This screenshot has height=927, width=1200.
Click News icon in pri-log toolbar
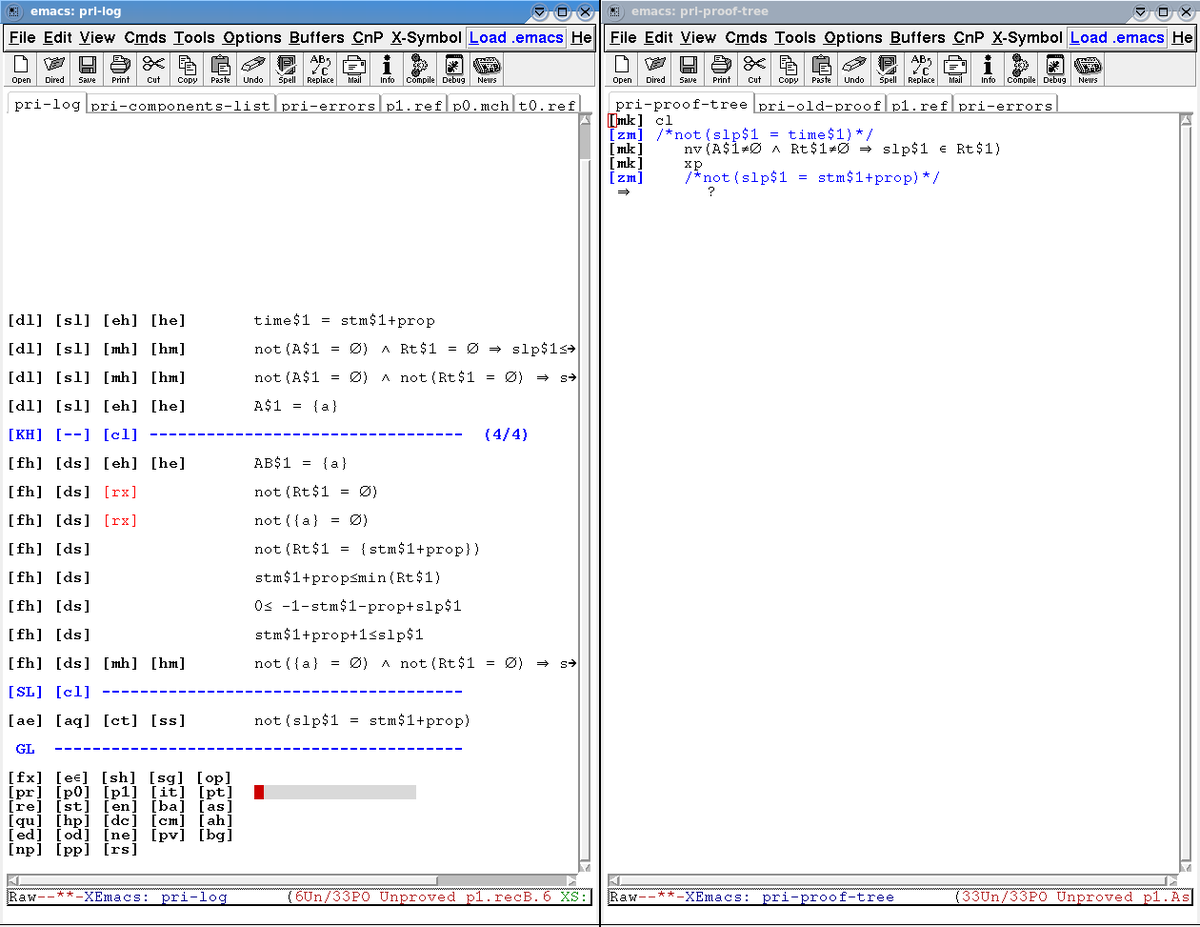[x=487, y=68]
